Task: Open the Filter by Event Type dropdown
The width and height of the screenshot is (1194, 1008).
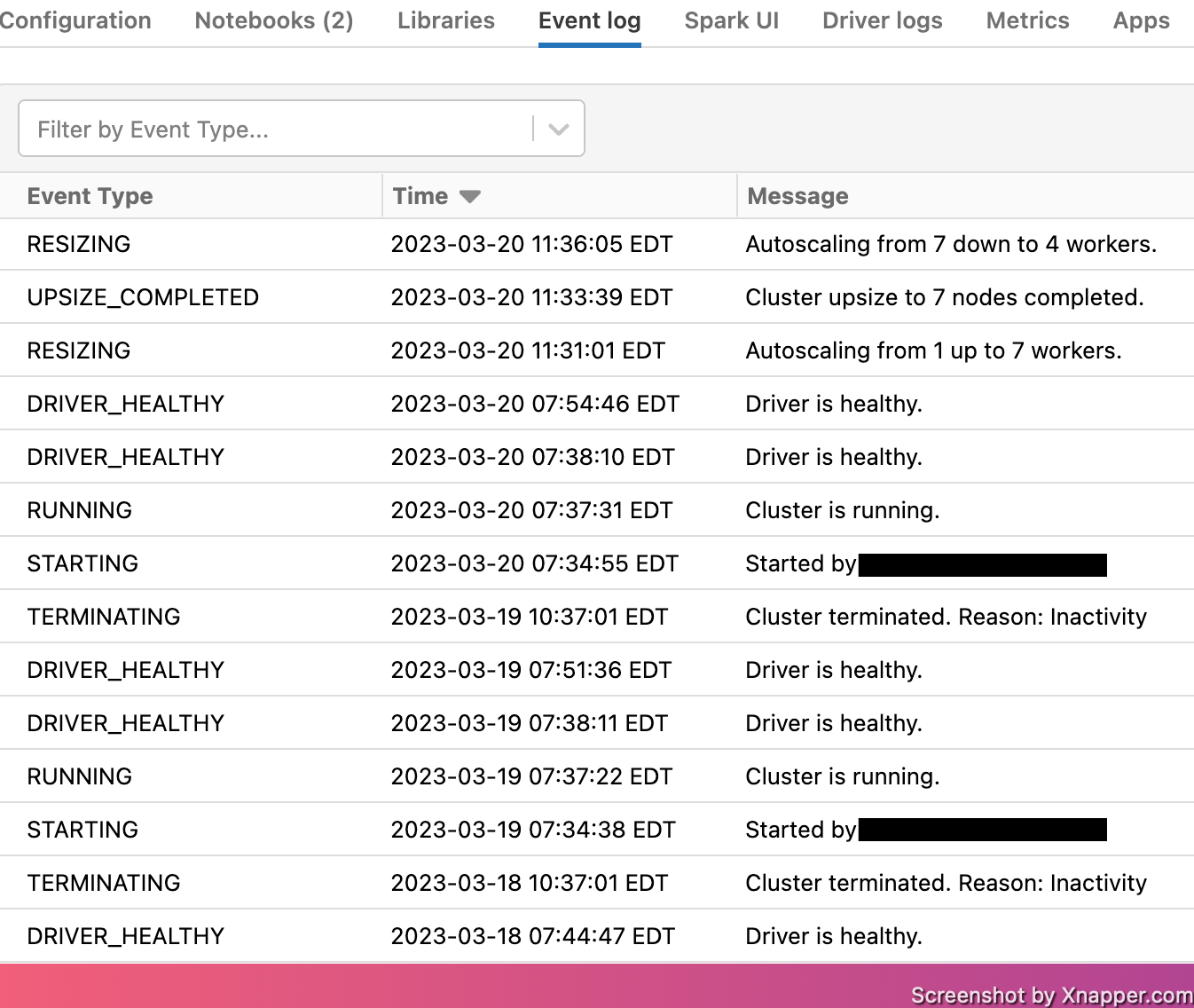Action: (266, 129)
